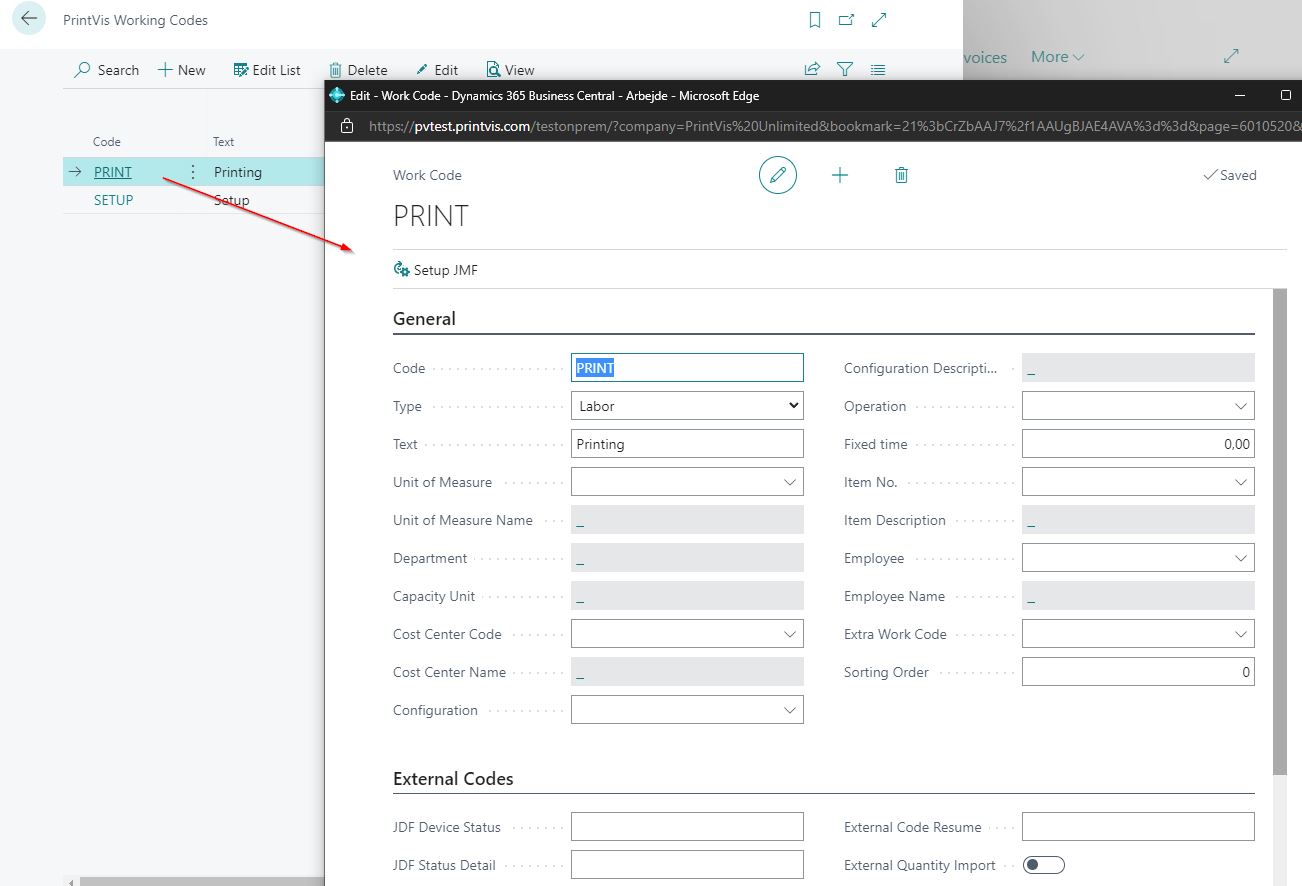
Task: Sort by the Code column header
Action: (x=107, y=142)
